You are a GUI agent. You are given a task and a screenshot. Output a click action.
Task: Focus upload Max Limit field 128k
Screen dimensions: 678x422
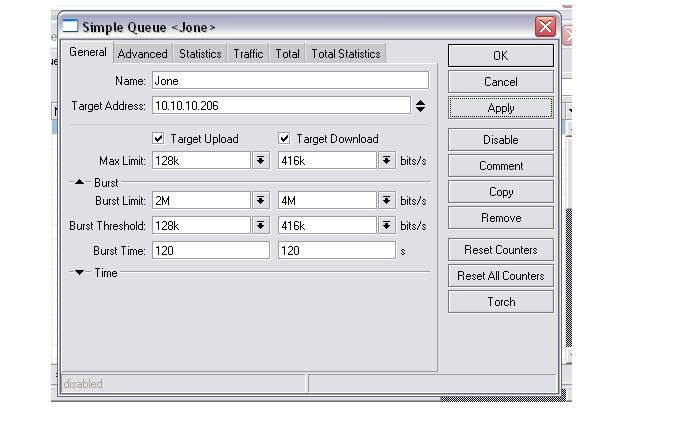(201, 160)
